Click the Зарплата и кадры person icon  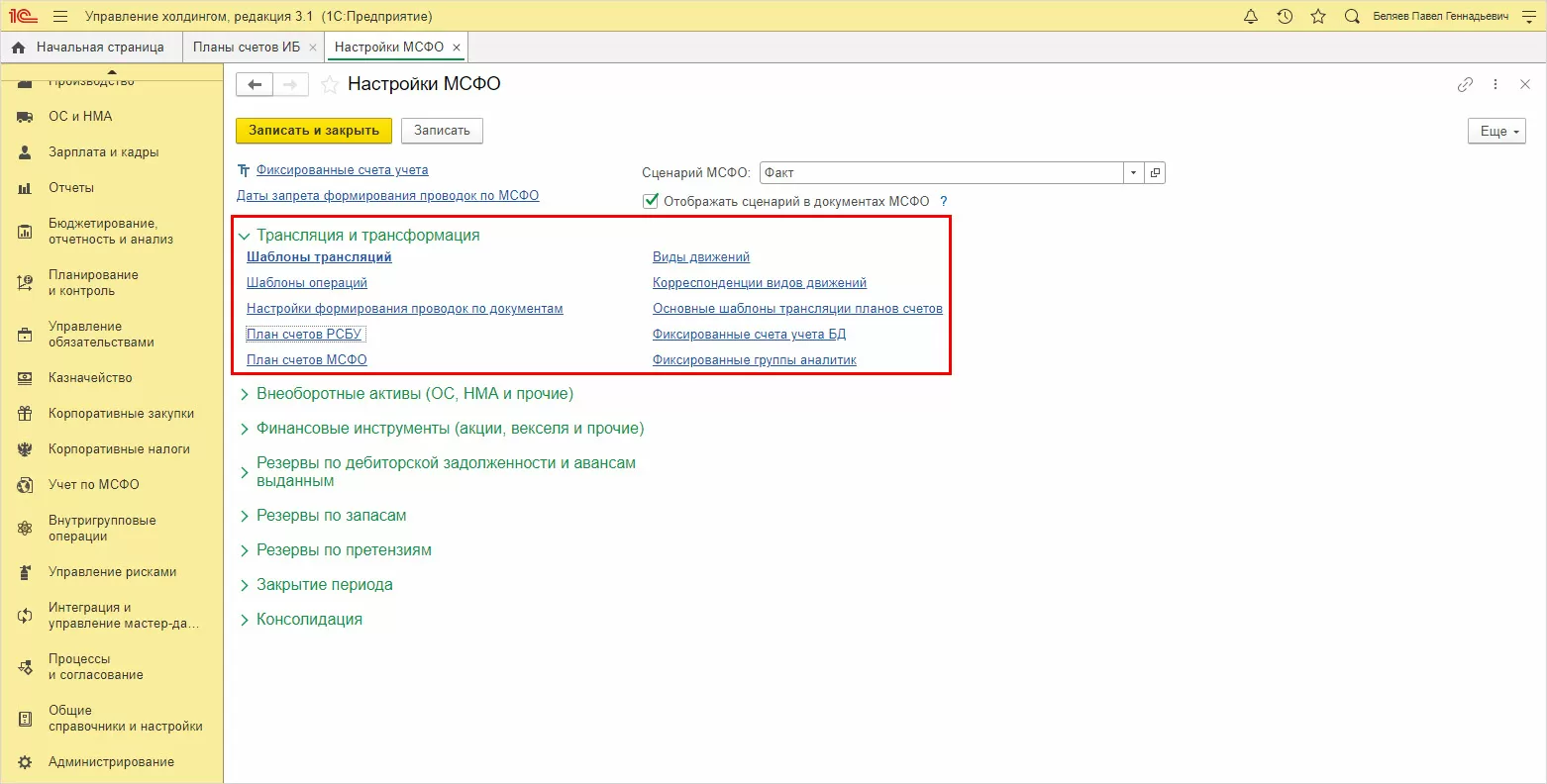(x=26, y=152)
